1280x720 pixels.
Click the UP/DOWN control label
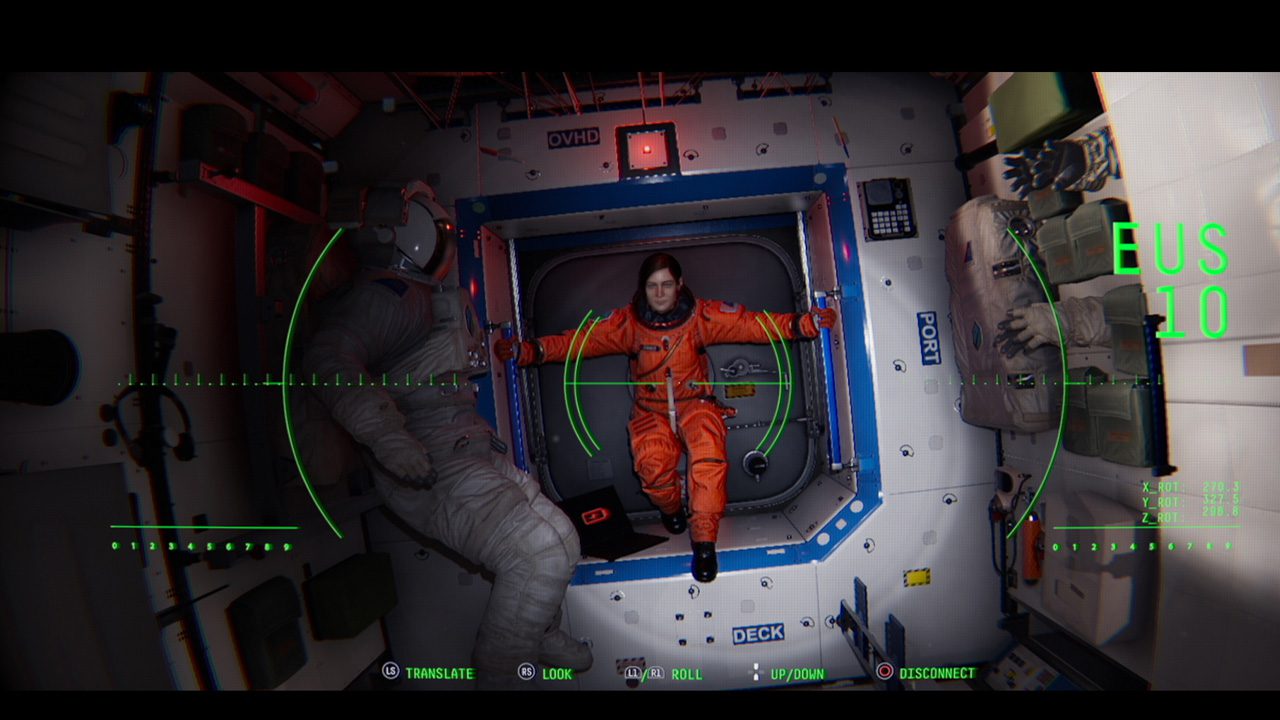797,674
